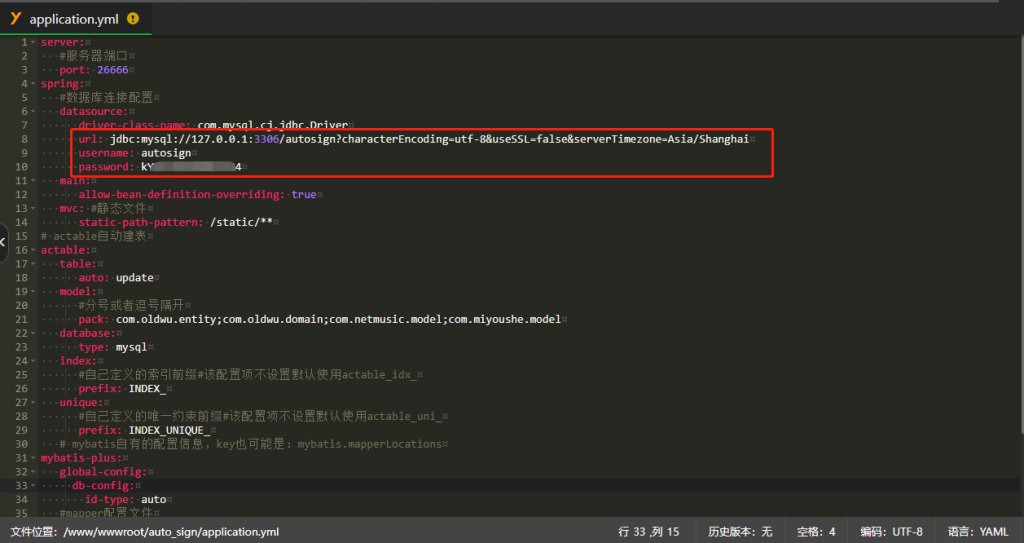Screen dimensions: 1024x543
Task: Change indentation via 空格: 4
Action: (x=816, y=532)
